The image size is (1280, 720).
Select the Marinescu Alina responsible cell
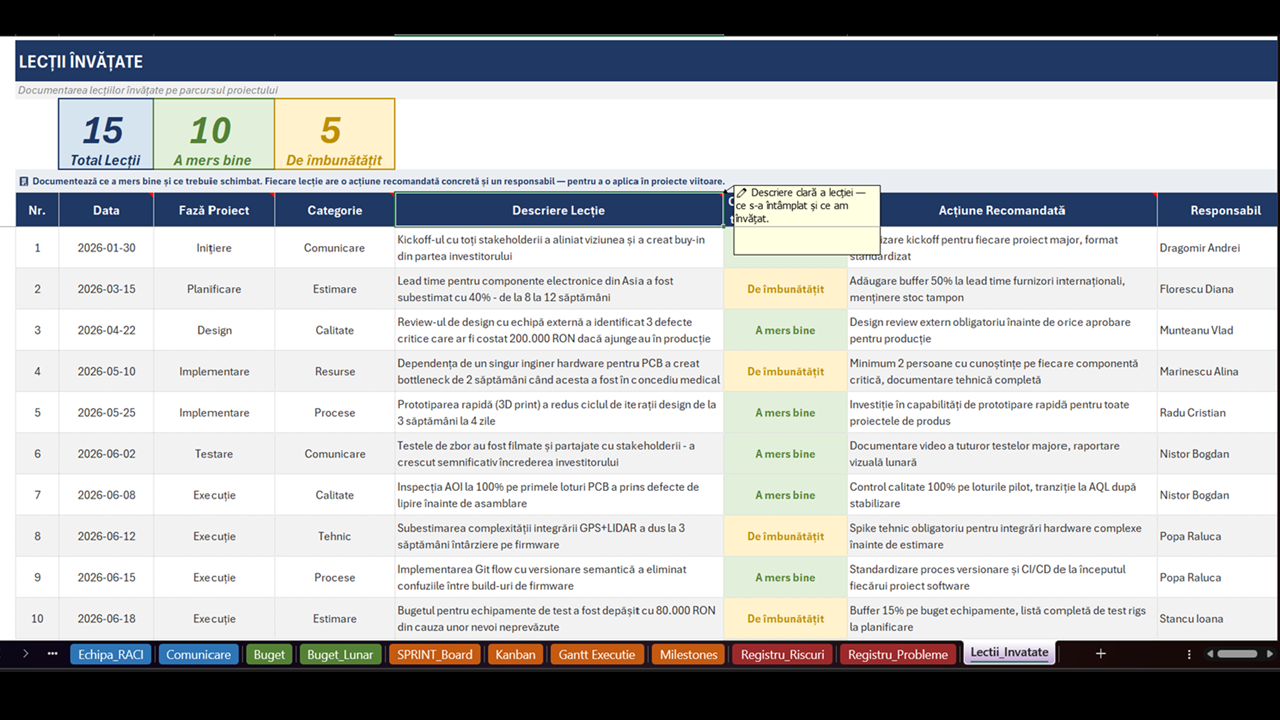1218,371
